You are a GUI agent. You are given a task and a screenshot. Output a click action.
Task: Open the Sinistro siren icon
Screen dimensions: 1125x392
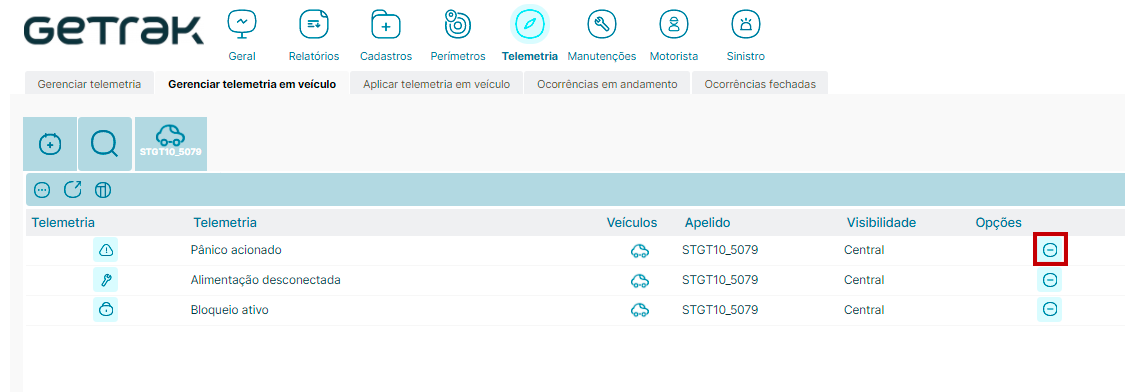click(x=745, y=25)
